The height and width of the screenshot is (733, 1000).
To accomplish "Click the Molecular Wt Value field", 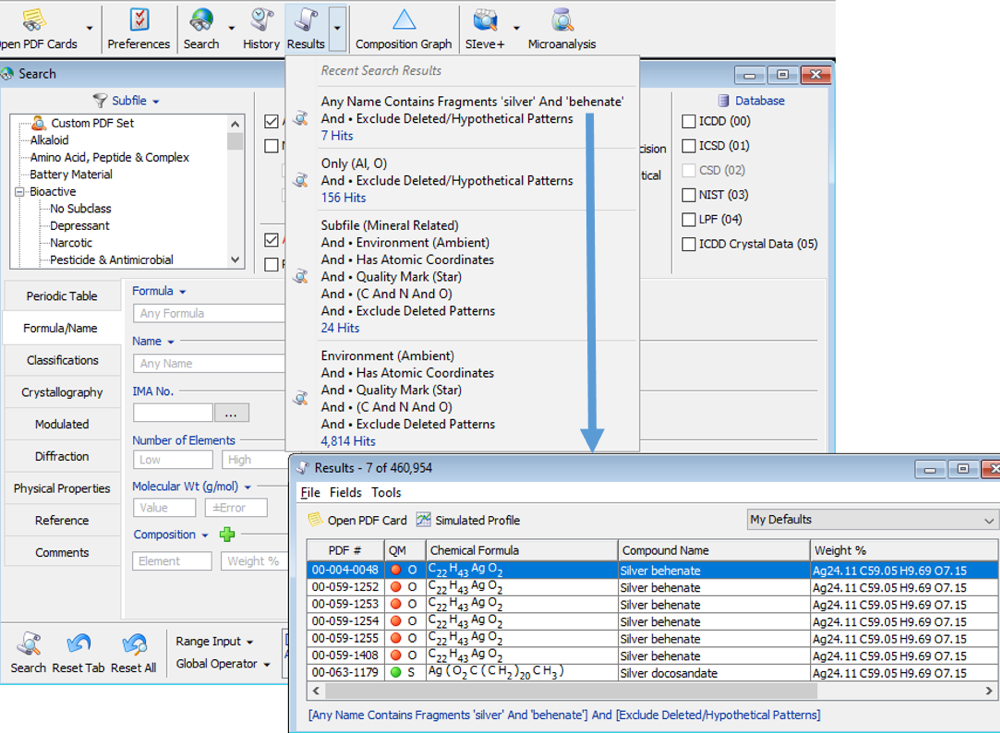I will (165, 508).
